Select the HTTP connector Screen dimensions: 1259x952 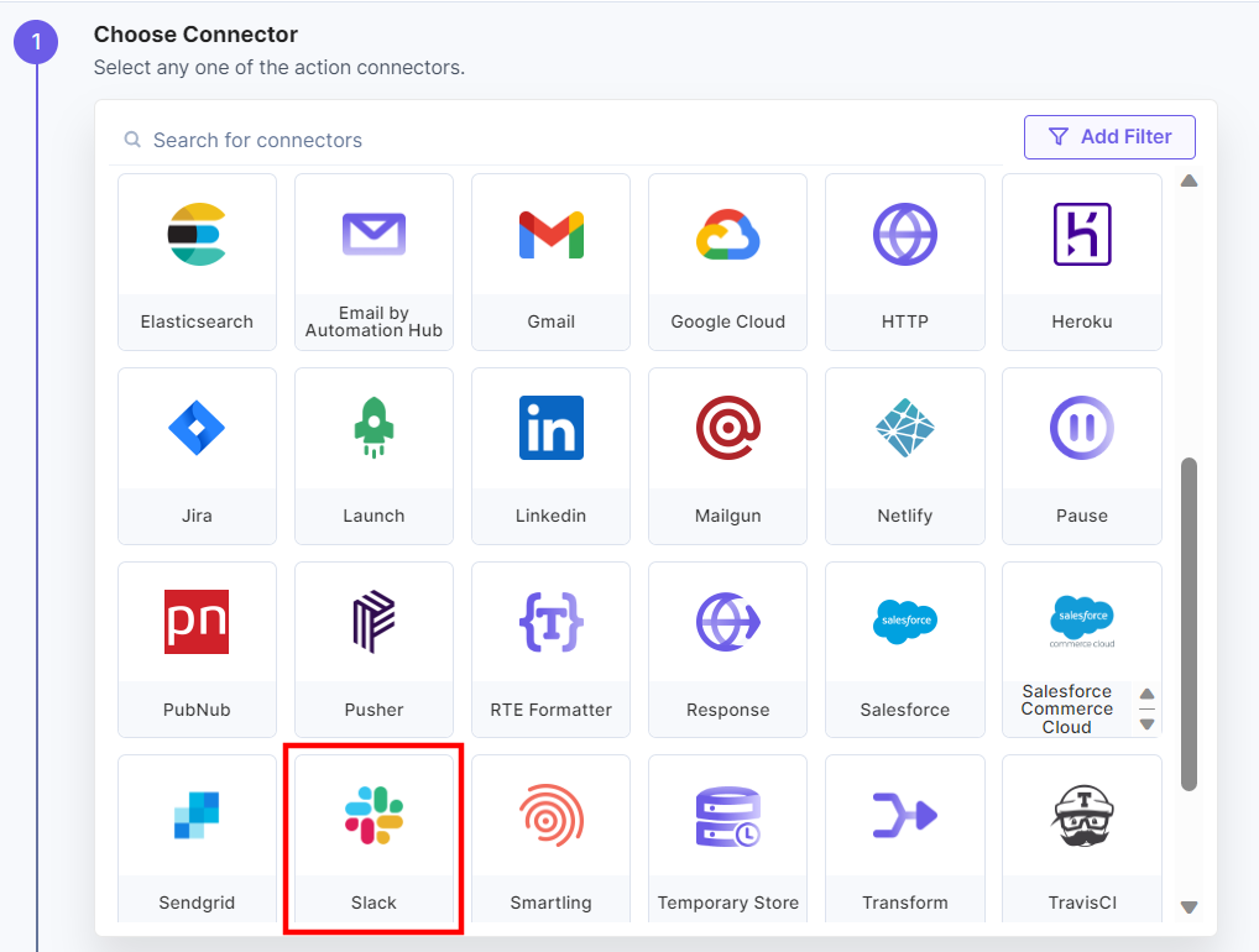tap(905, 262)
